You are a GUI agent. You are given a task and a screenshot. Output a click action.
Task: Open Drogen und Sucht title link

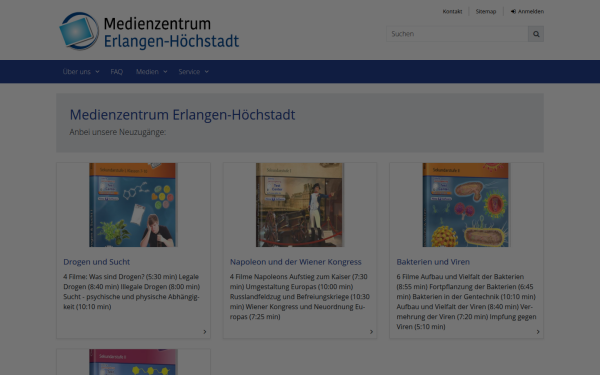pos(96,262)
